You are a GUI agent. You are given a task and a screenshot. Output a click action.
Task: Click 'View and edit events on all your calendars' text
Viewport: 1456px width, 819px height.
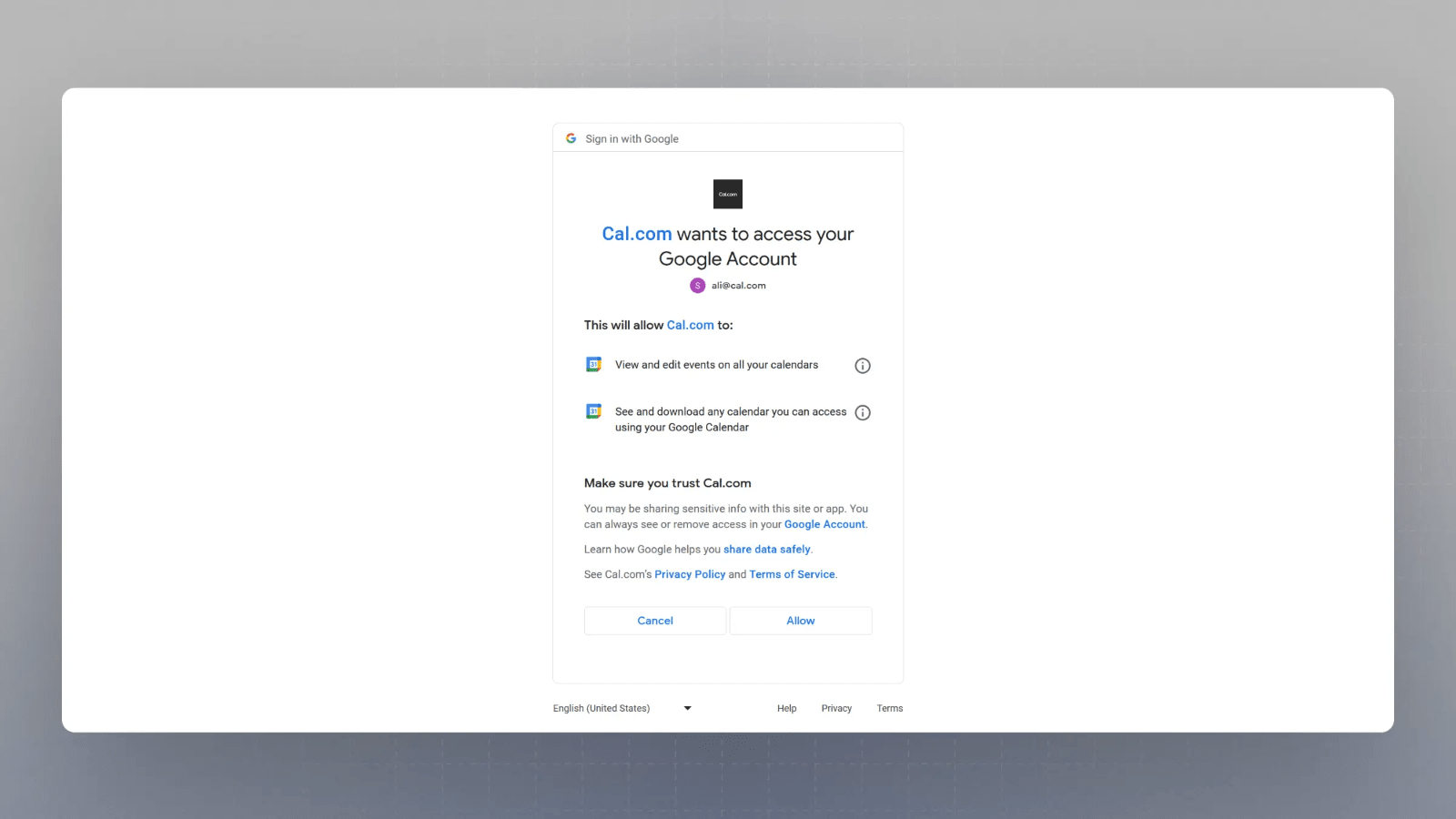716,365
